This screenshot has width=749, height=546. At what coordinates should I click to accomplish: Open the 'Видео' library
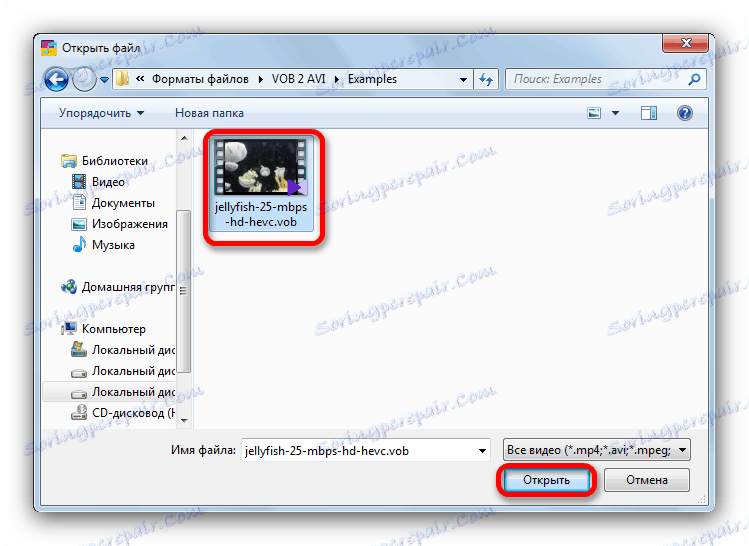[x=108, y=182]
